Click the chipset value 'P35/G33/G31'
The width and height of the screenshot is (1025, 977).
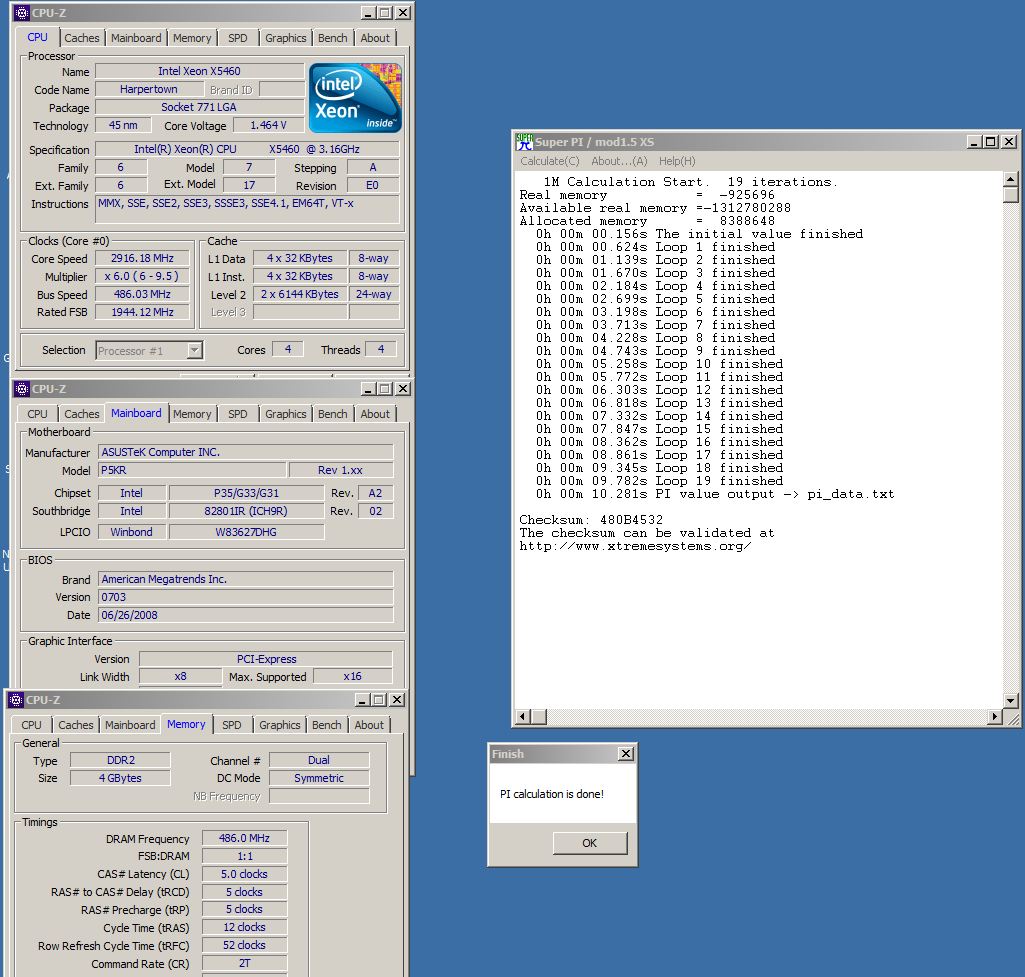pyautogui.click(x=246, y=493)
